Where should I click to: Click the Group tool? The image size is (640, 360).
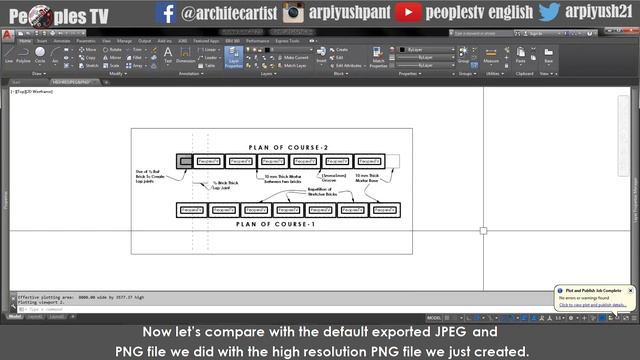click(463, 55)
